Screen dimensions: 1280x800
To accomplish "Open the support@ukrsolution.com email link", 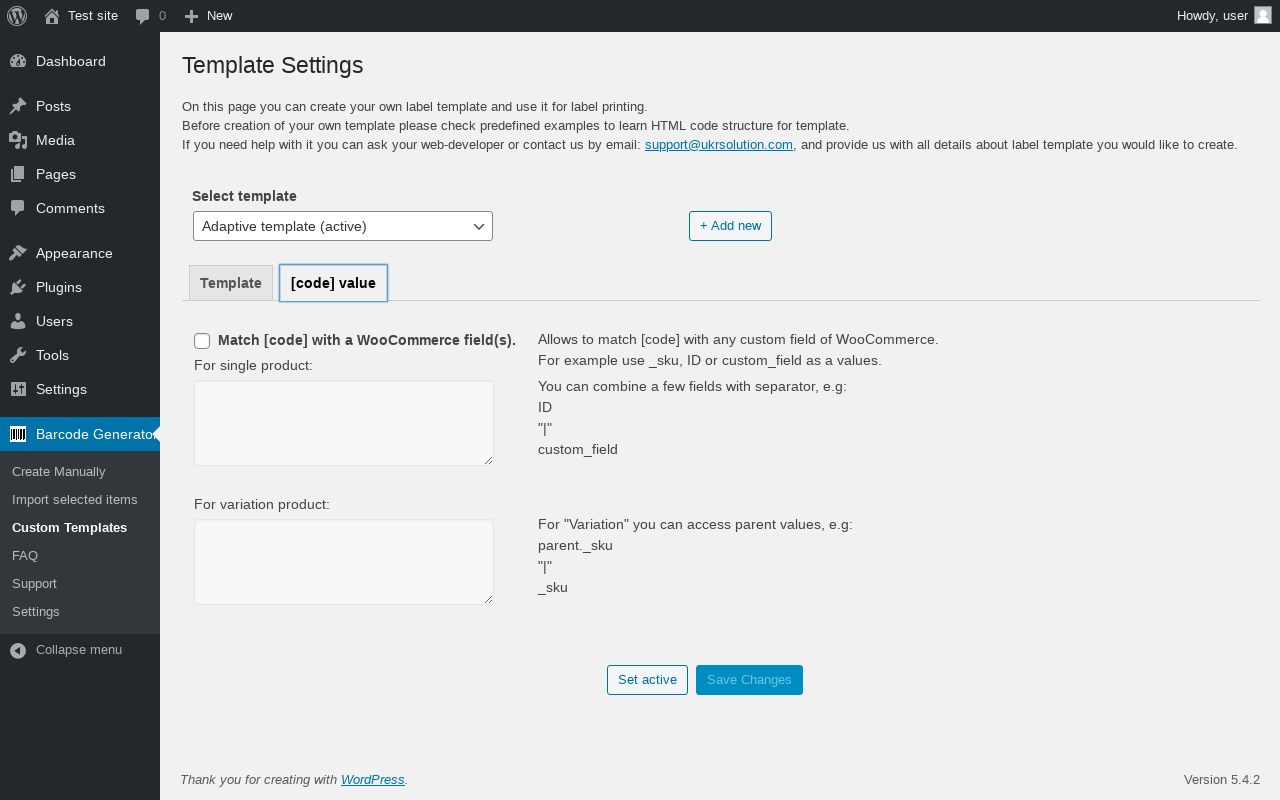I will 719,144.
